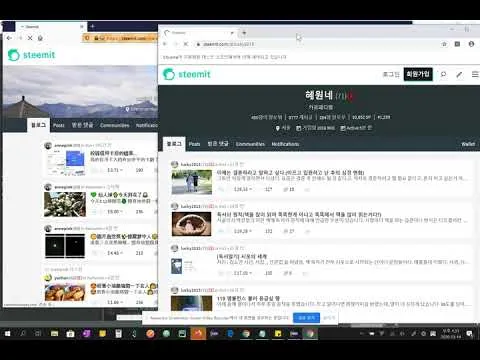This screenshot has height=360, width=480.
Task: Open the white flowers thumbnail in left window
Action: 65,204
